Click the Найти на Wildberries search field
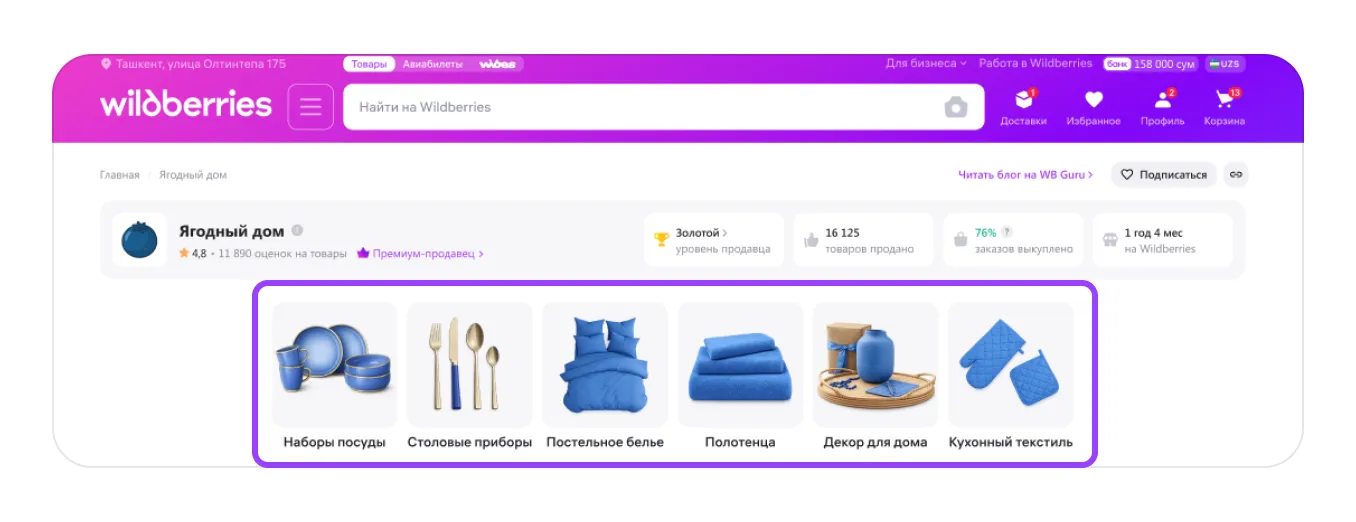 [x=640, y=107]
